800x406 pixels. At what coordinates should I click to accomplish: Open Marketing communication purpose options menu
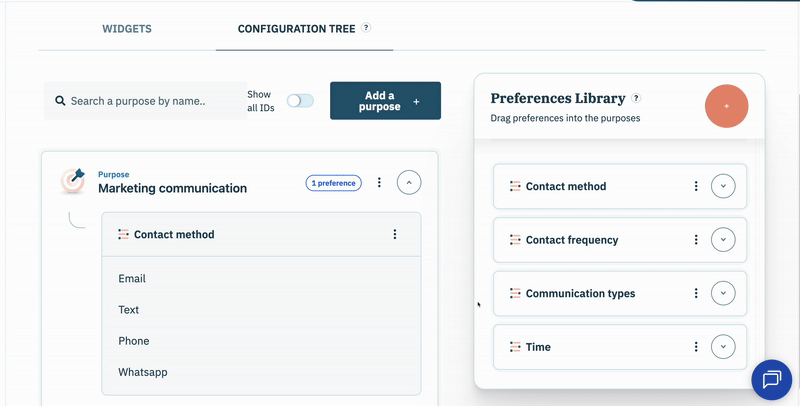pyautogui.click(x=379, y=183)
